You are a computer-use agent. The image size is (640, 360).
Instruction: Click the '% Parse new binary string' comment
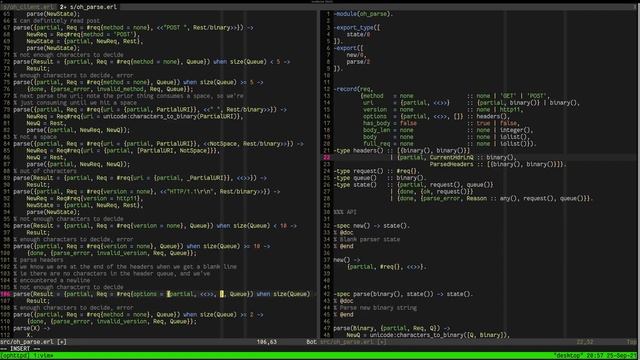tap(375, 308)
